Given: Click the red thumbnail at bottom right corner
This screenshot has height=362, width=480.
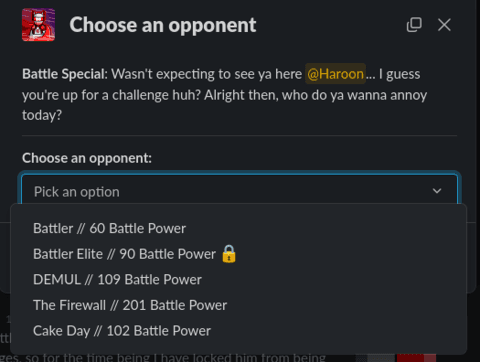Looking at the screenshot, I should [x=416, y=358].
